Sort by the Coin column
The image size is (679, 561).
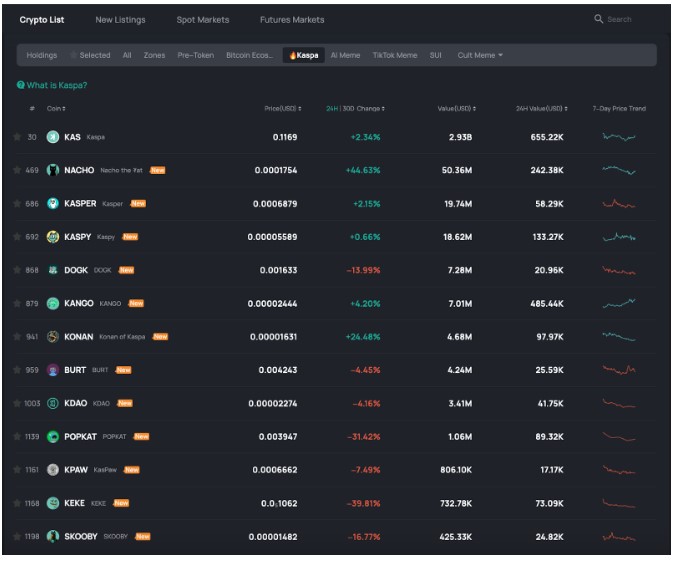point(56,109)
